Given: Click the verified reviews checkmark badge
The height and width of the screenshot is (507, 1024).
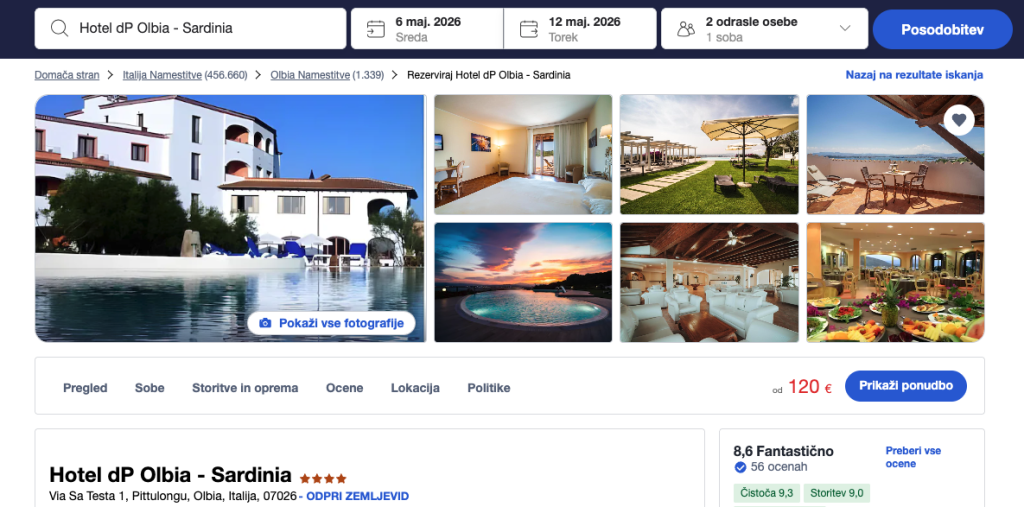Looking at the screenshot, I should (740, 467).
